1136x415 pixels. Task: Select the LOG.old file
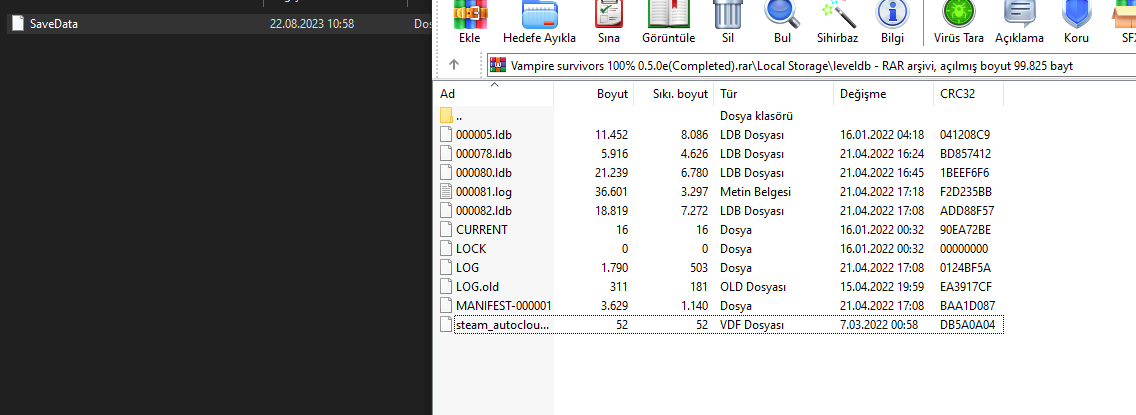477,287
